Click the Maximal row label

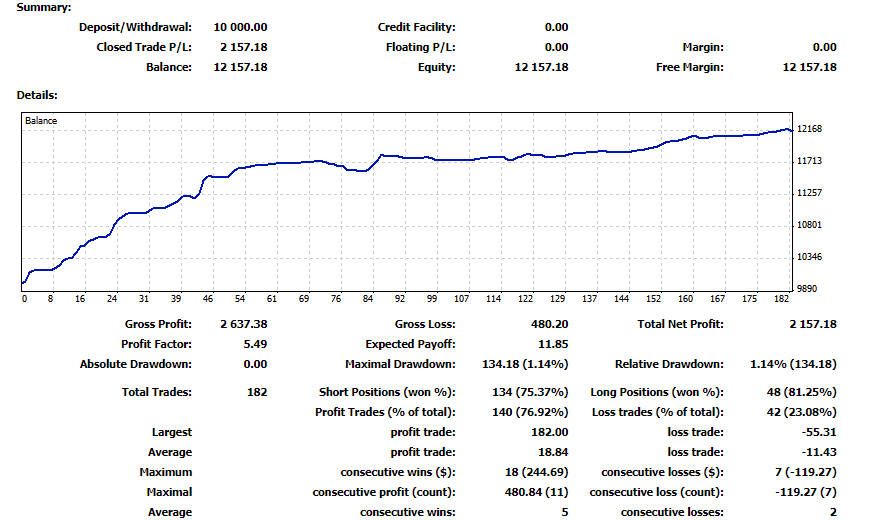169,491
